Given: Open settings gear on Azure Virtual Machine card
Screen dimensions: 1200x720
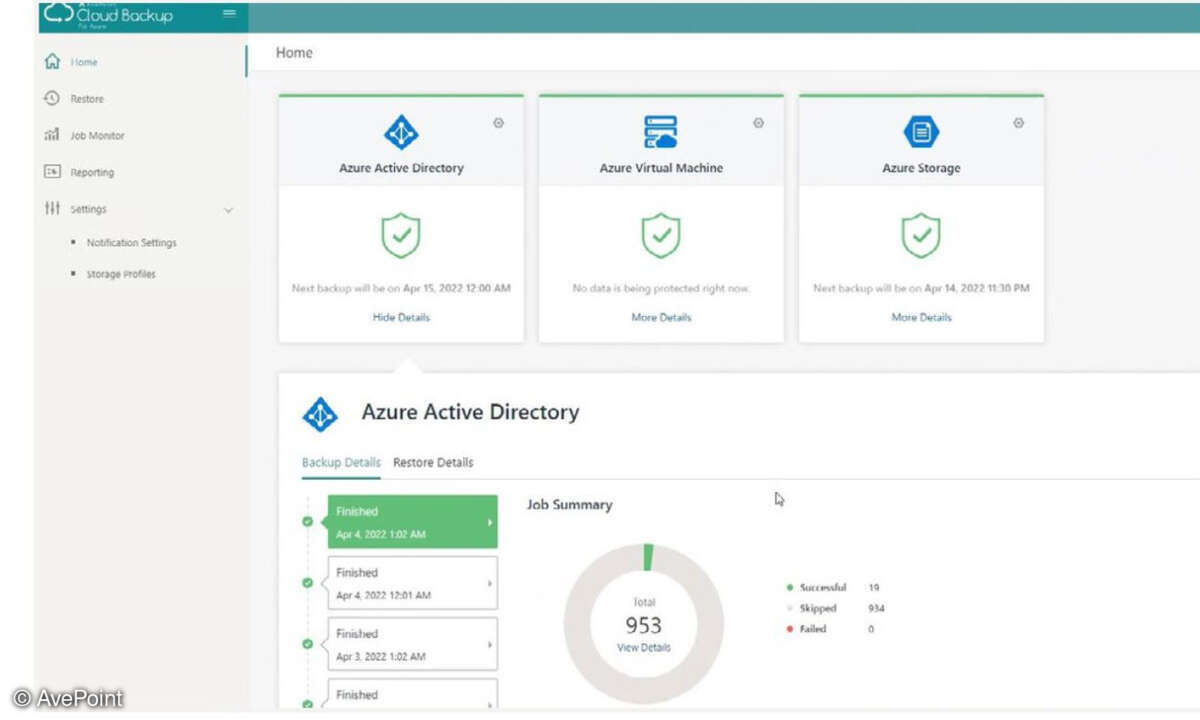Looking at the screenshot, I should pos(759,123).
